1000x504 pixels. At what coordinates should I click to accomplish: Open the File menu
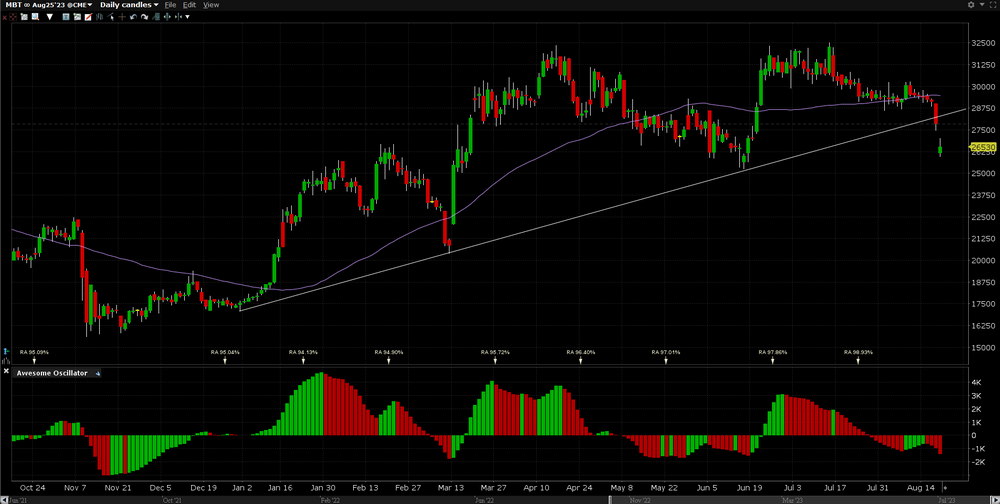pyautogui.click(x=170, y=5)
